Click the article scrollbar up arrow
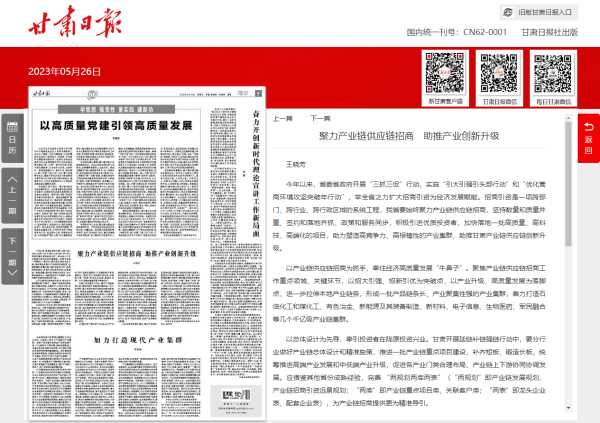 point(568,118)
